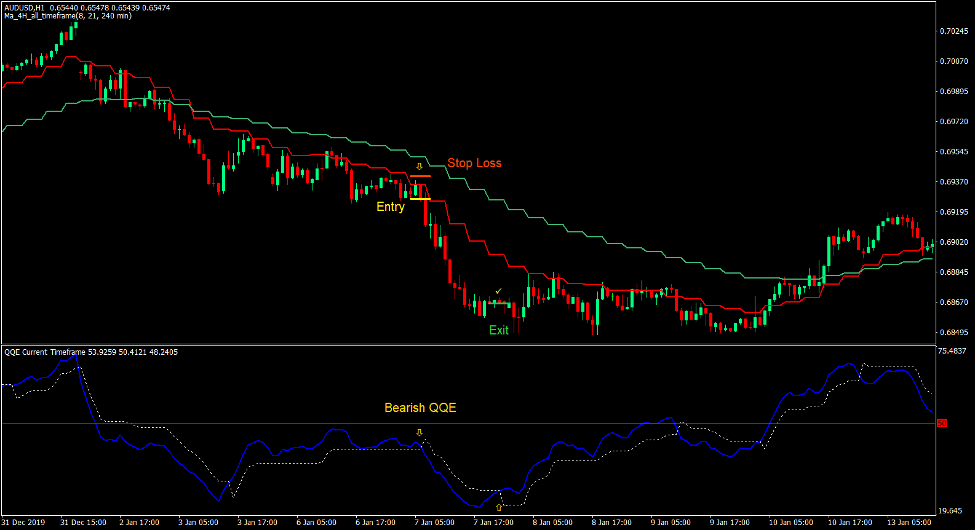This screenshot has width=977, height=531.
Task: Click the 0.70245 price on the axis
Action: click(954, 32)
